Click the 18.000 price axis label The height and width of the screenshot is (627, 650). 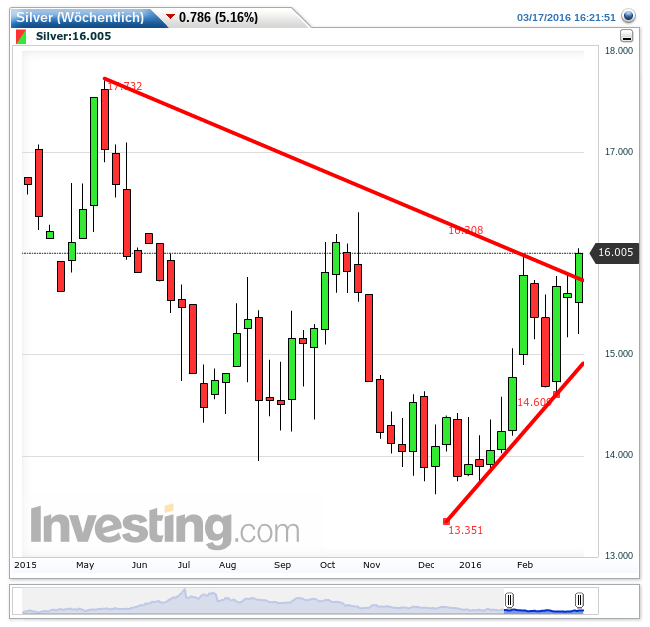tap(618, 51)
